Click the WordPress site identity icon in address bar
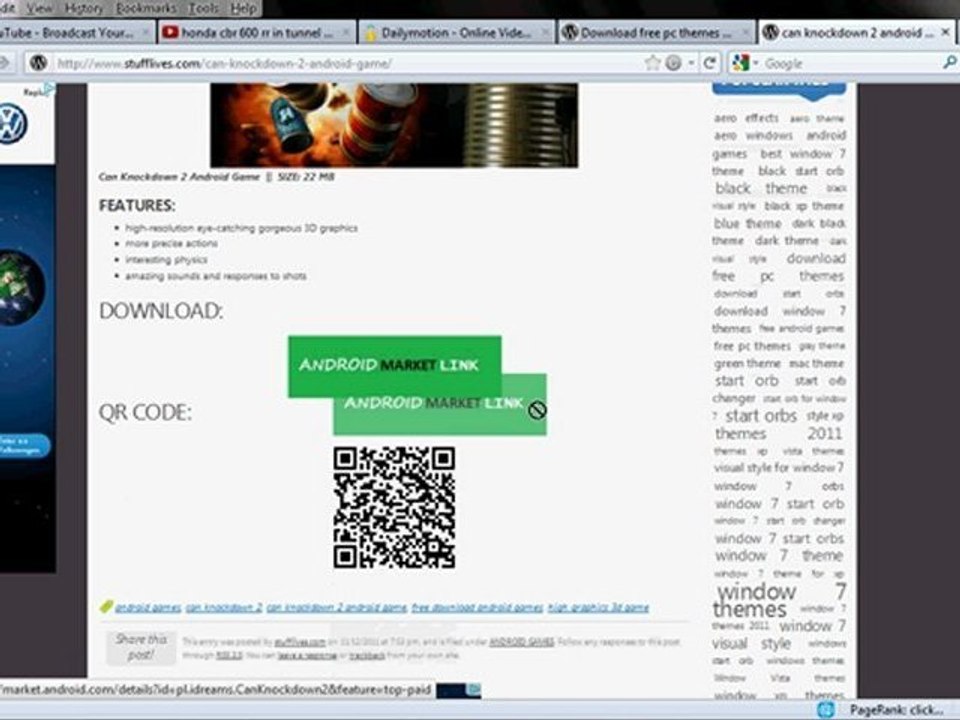 pos(39,62)
